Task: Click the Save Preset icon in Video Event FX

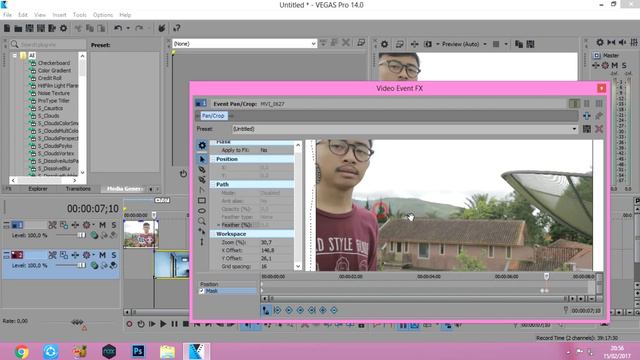Action: tap(587, 129)
